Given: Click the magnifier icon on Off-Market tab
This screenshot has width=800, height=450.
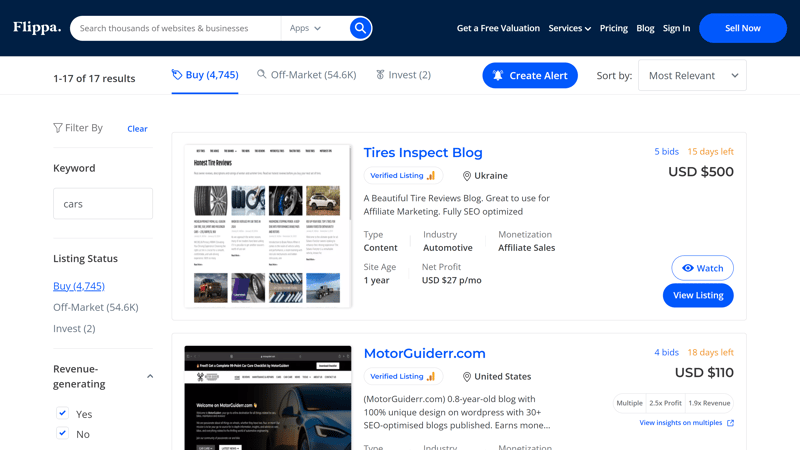Looking at the screenshot, I should (261, 74).
